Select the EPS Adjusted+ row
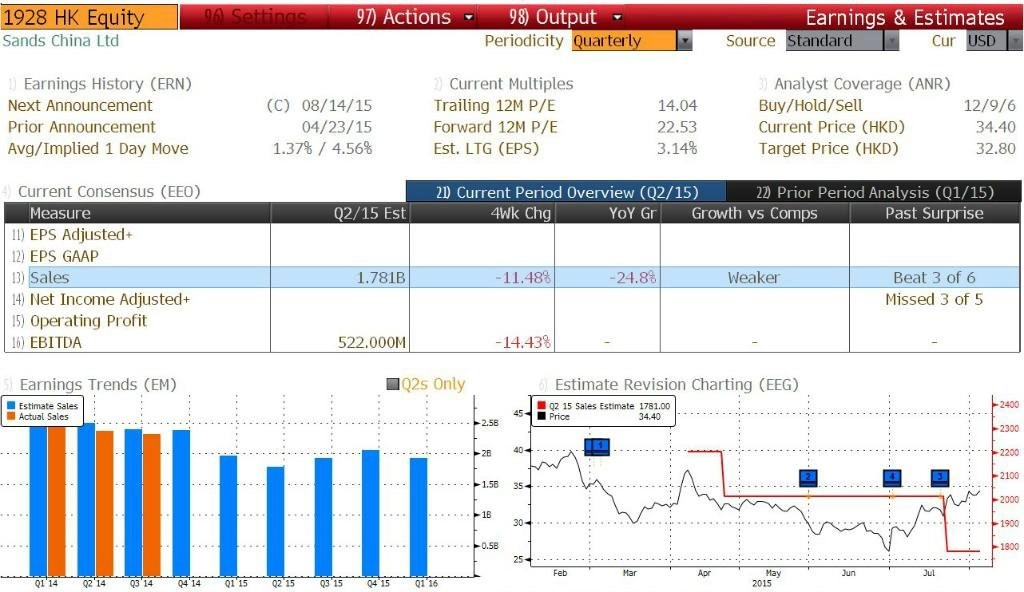This screenshot has height=592, width=1024. click(512, 235)
